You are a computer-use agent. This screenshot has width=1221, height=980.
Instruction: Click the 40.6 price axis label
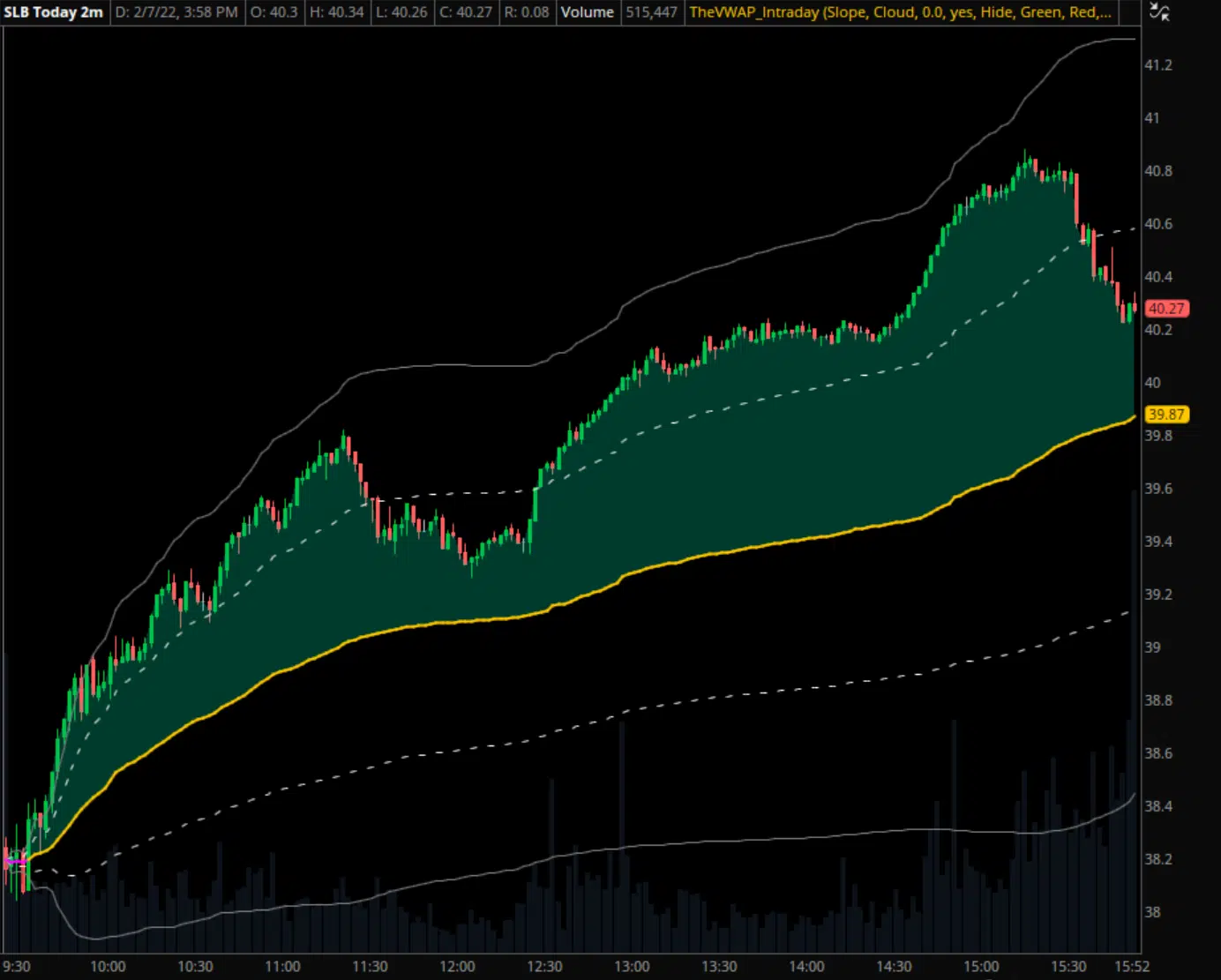pyautogui.click(x=1158, y=224)
